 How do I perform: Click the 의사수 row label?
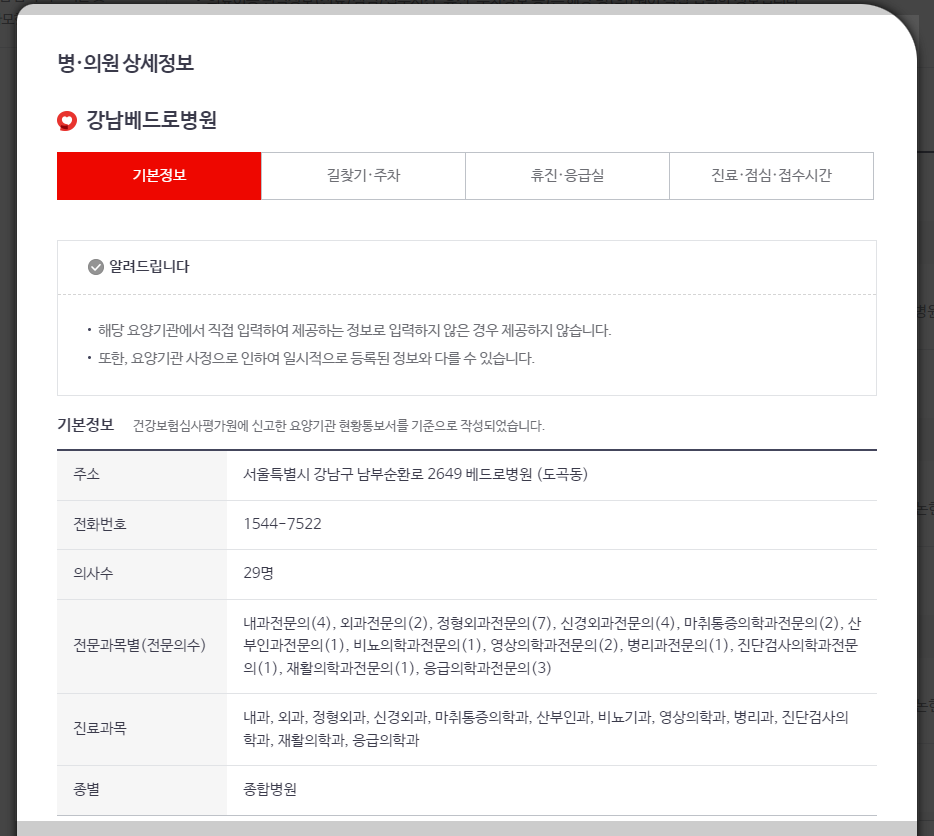93,574
